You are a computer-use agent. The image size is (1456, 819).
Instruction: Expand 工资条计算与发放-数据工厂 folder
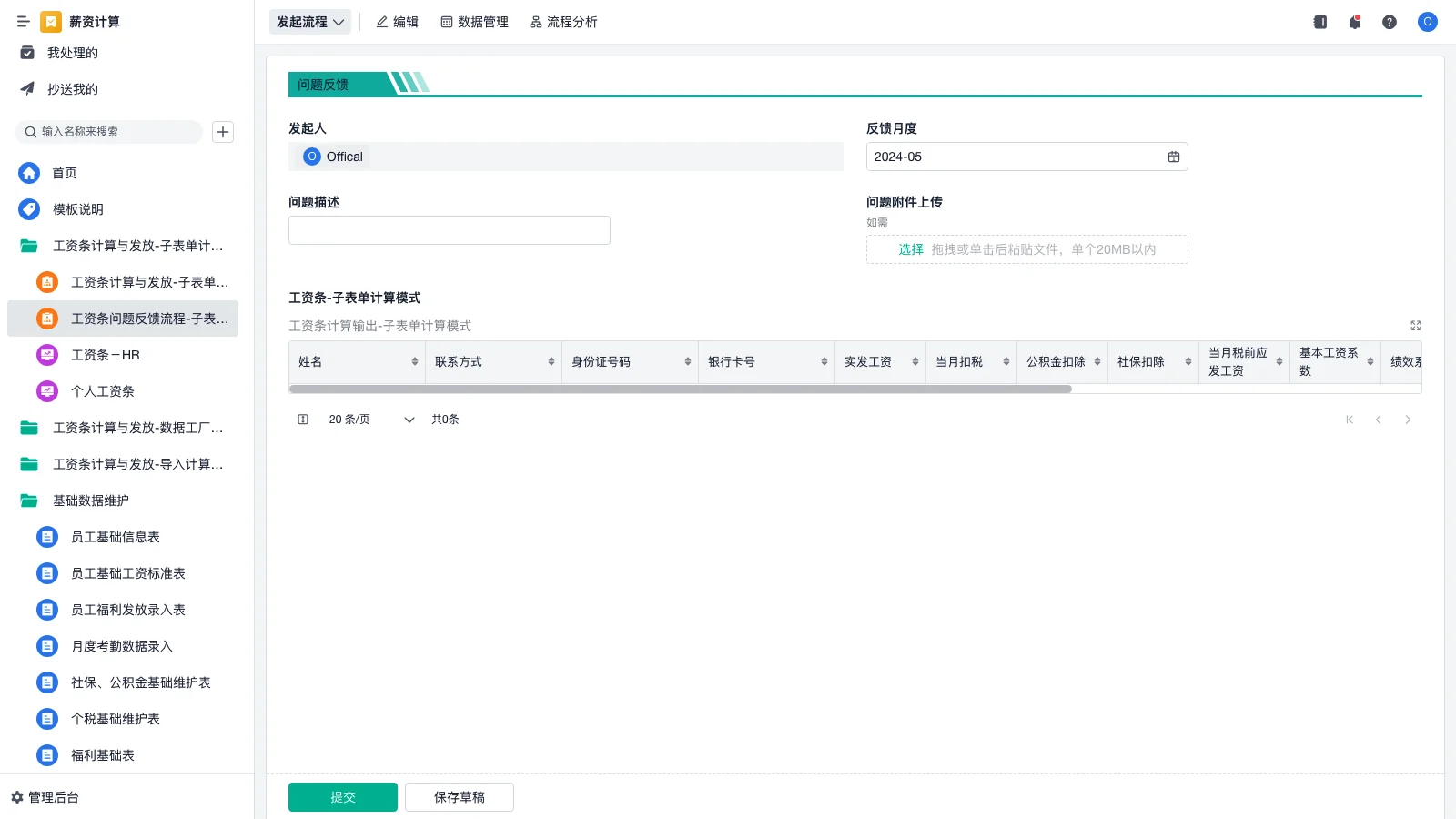point(123,428)
